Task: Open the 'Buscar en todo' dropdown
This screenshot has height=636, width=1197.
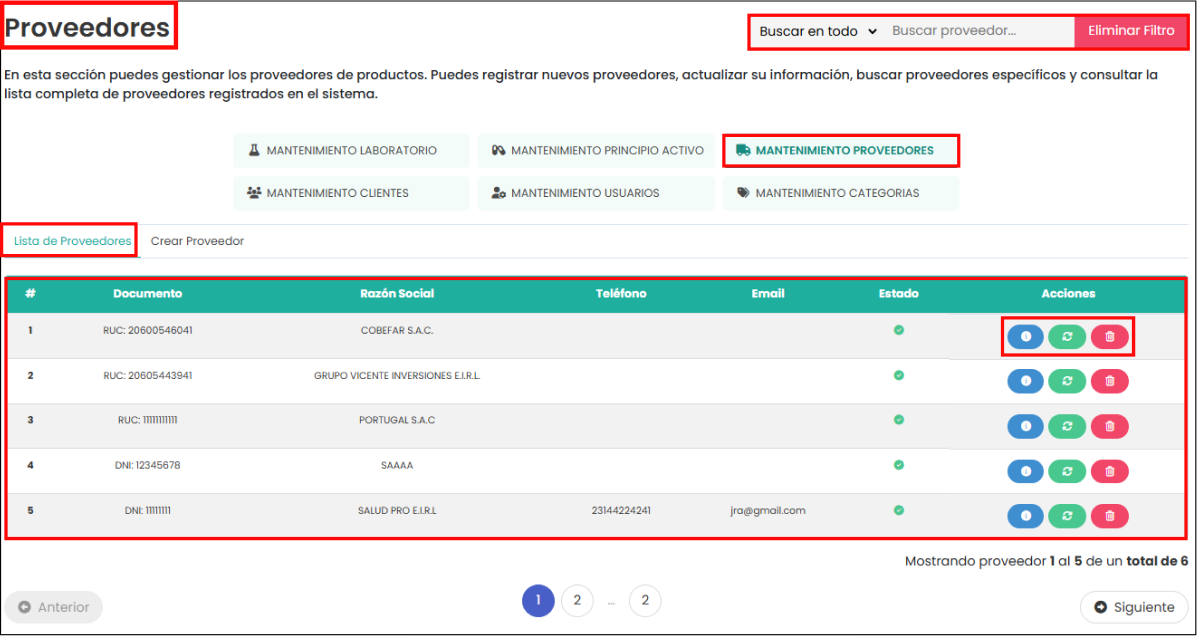Action: point(817,31)
